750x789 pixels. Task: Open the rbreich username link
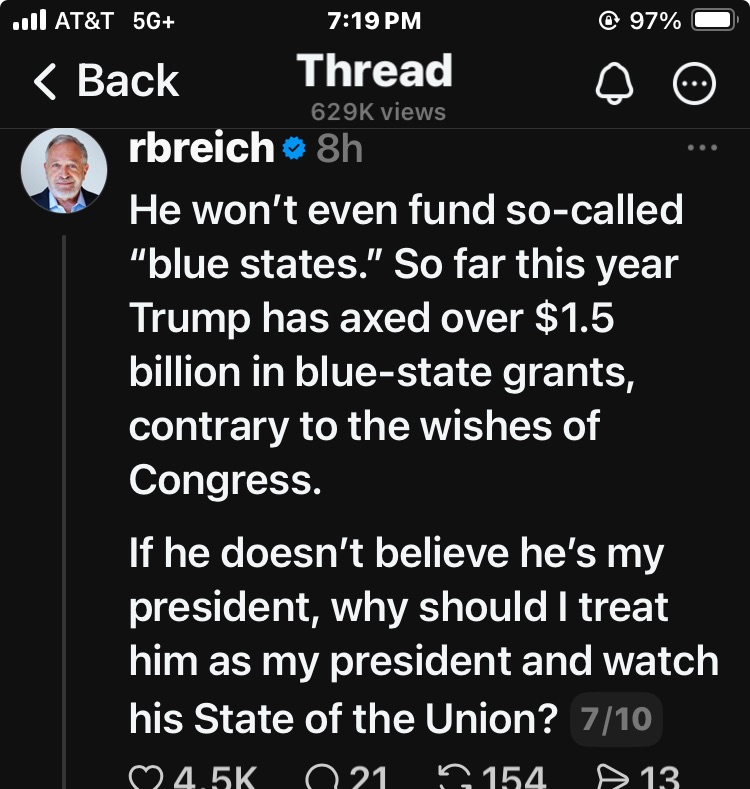201,149
